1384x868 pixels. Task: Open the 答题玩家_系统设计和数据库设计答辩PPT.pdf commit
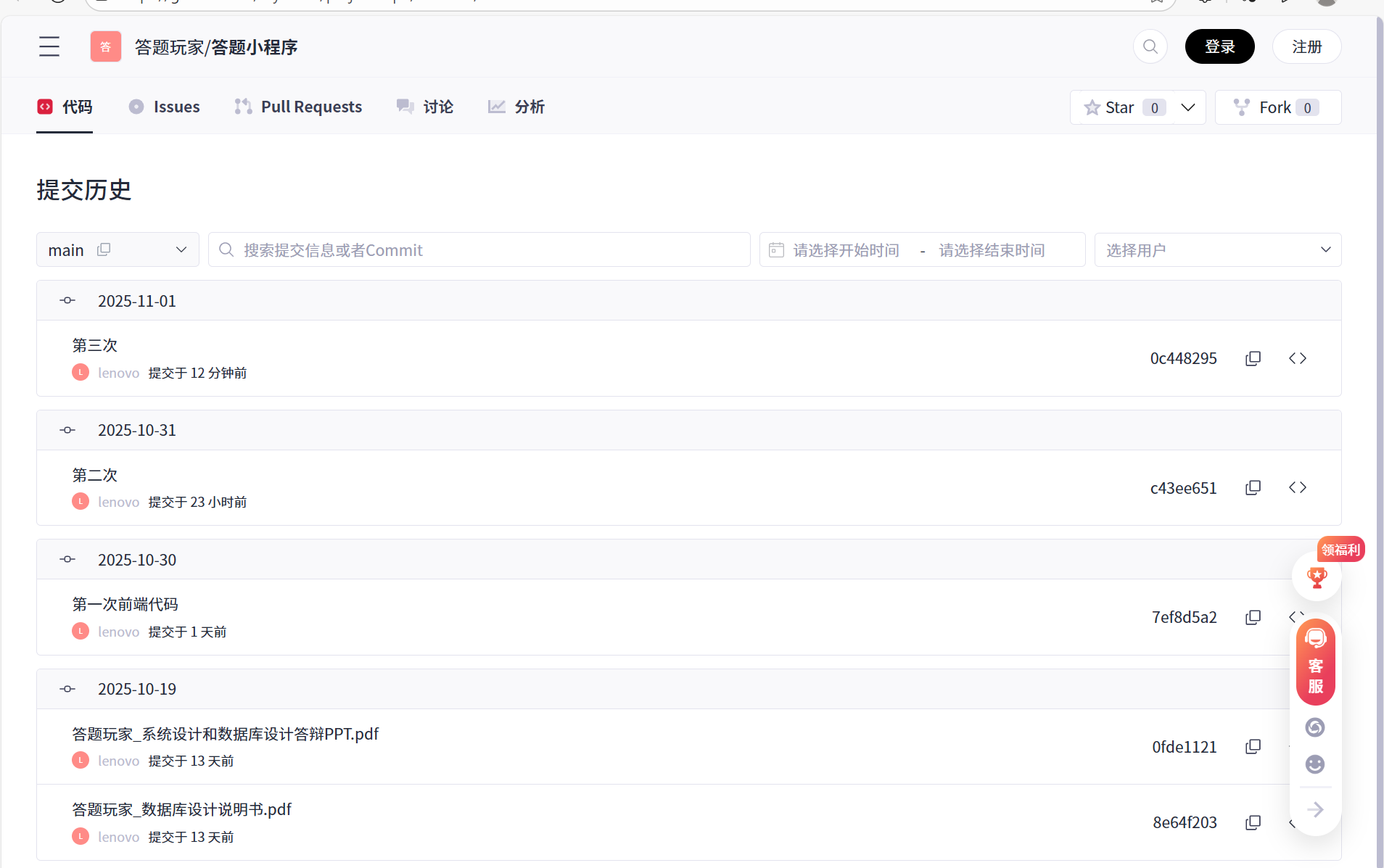(x=225, y=734)
